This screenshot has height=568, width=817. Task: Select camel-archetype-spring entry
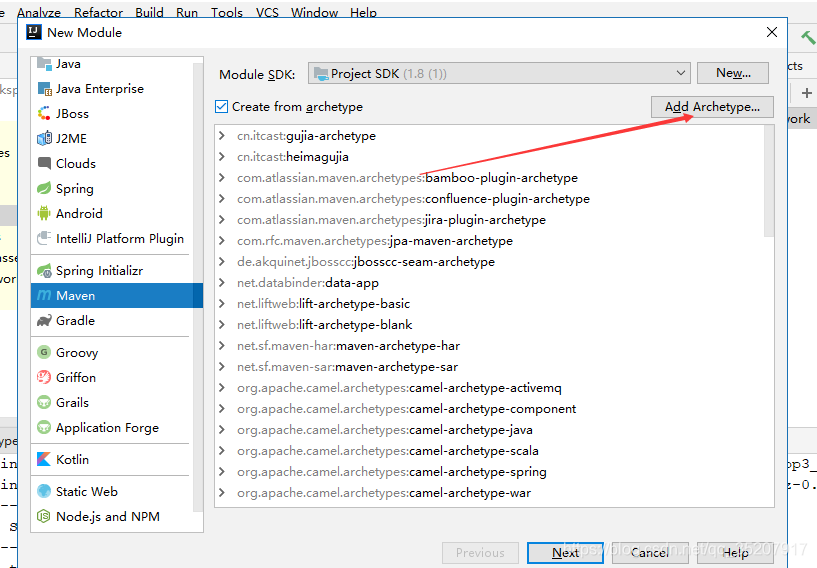(391, 472)
